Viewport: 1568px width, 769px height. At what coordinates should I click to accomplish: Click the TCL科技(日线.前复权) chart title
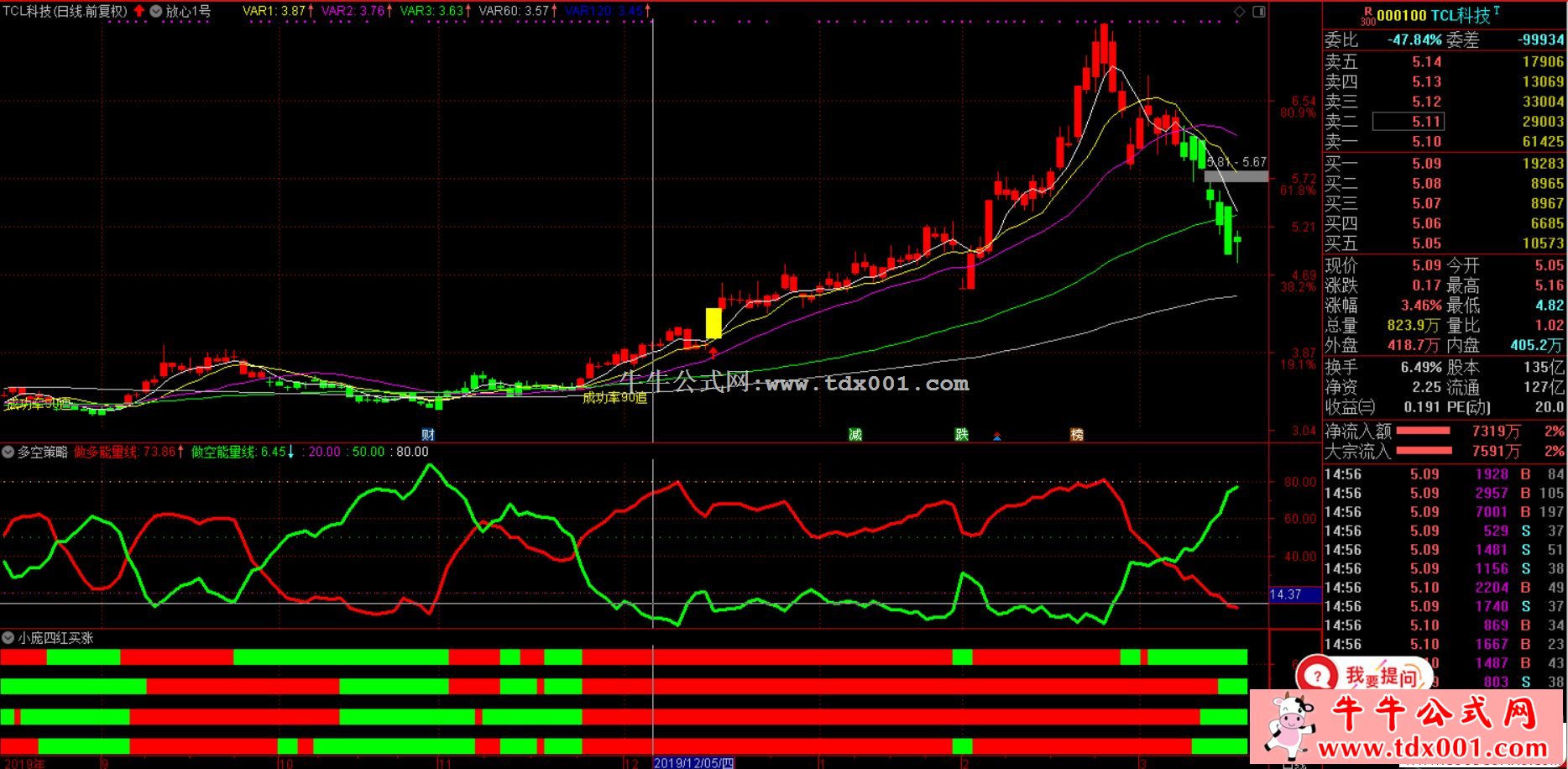pos(65,11)
